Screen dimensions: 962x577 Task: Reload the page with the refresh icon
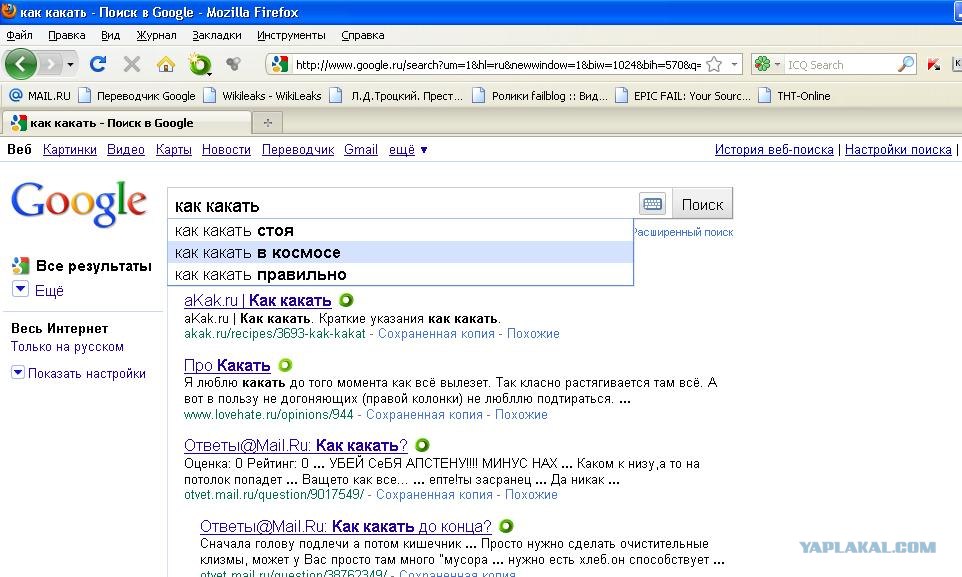[98, 64]
